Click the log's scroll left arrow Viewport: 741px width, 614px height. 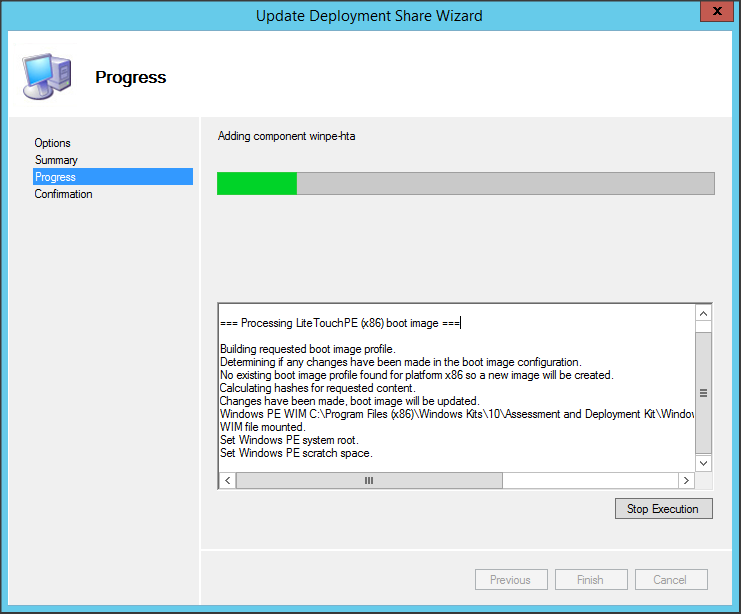click(x=227, y=480)
